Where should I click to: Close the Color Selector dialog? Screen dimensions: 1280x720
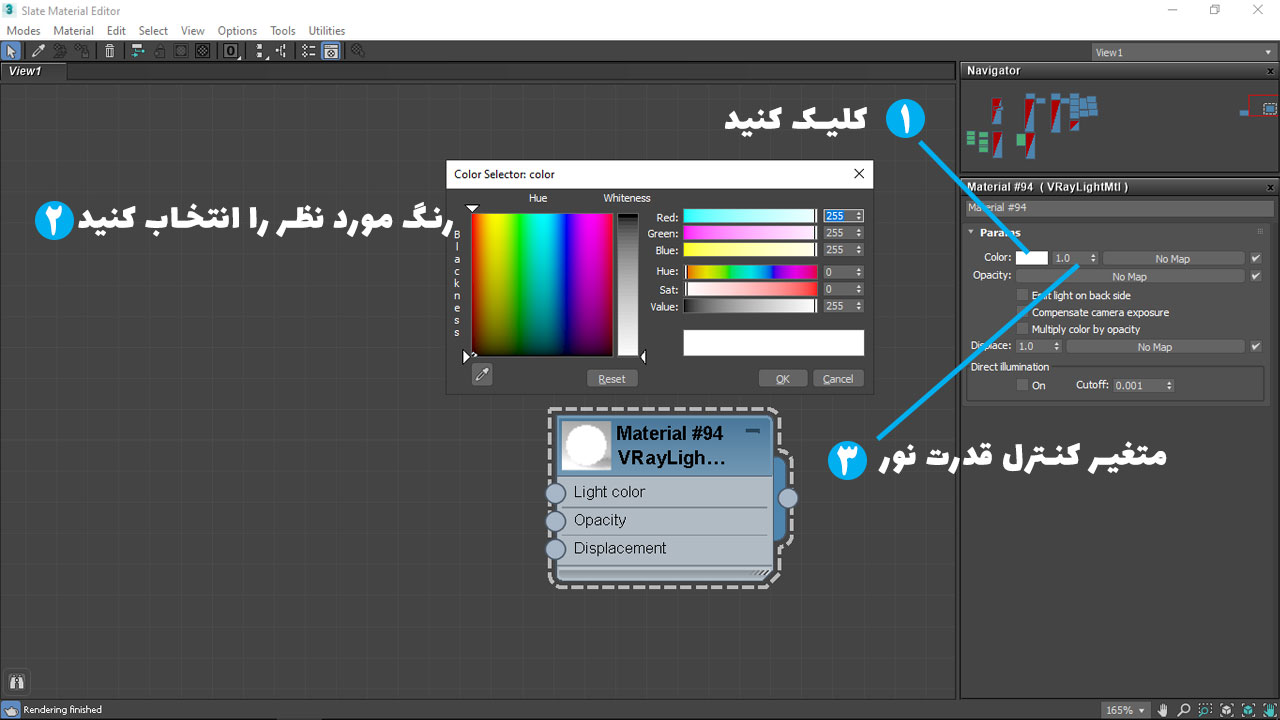click(x=858, y=174)
